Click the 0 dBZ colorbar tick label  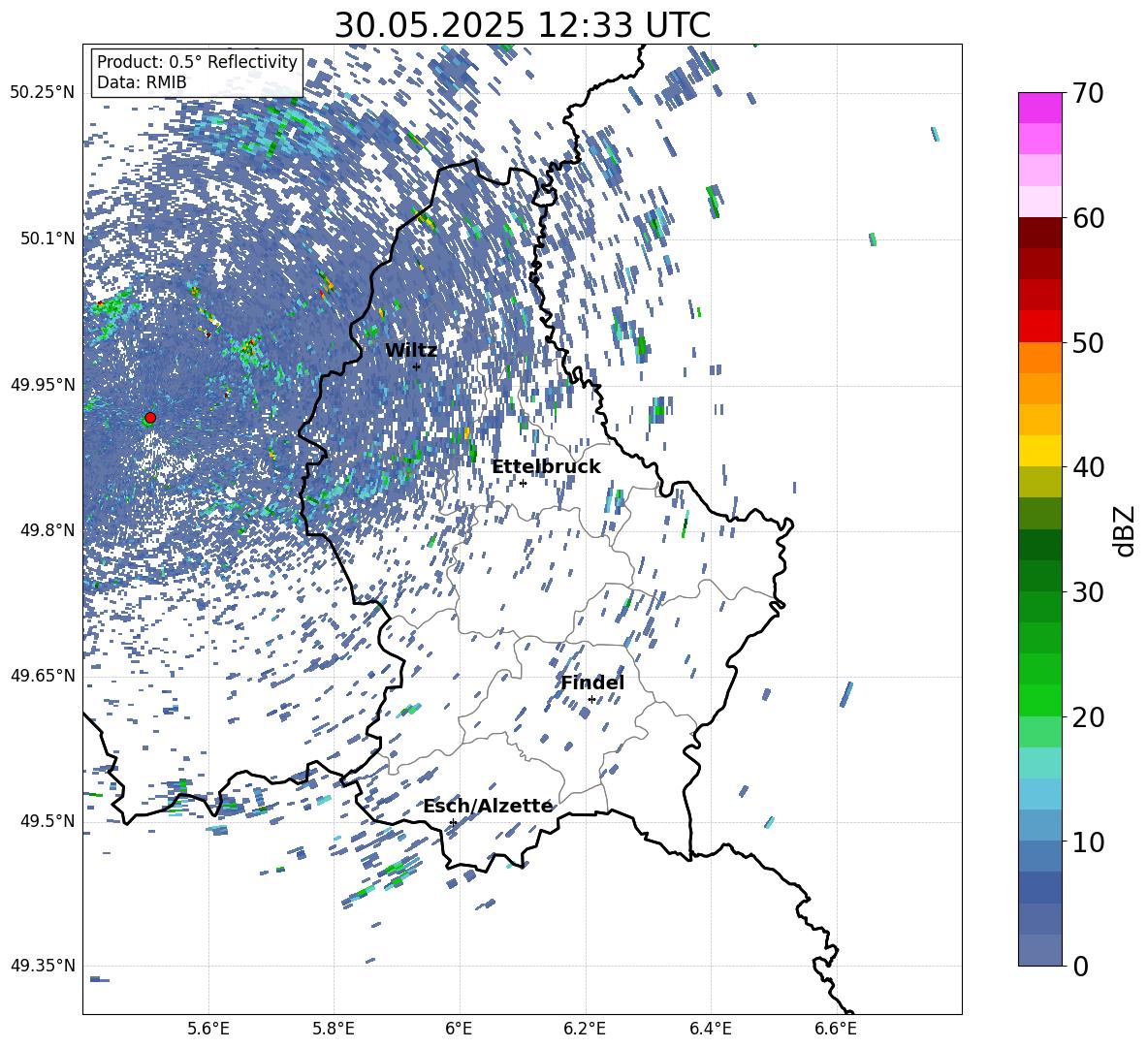(1081, 967)
